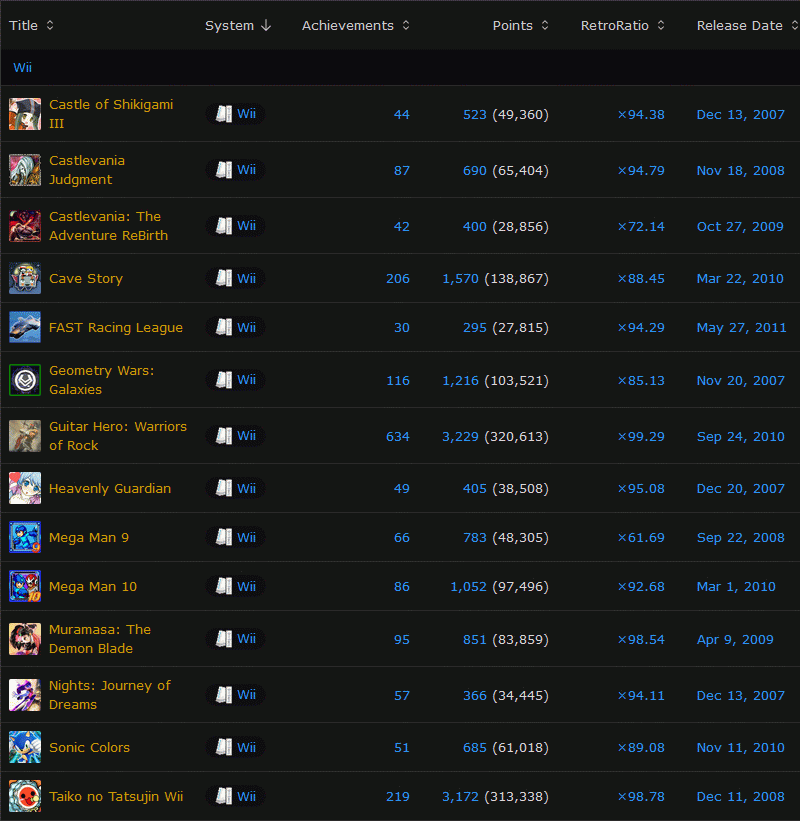Screen dimensions: 800x821
Task: Click the Mega Man 9 game icon
Action: (25, 538)
